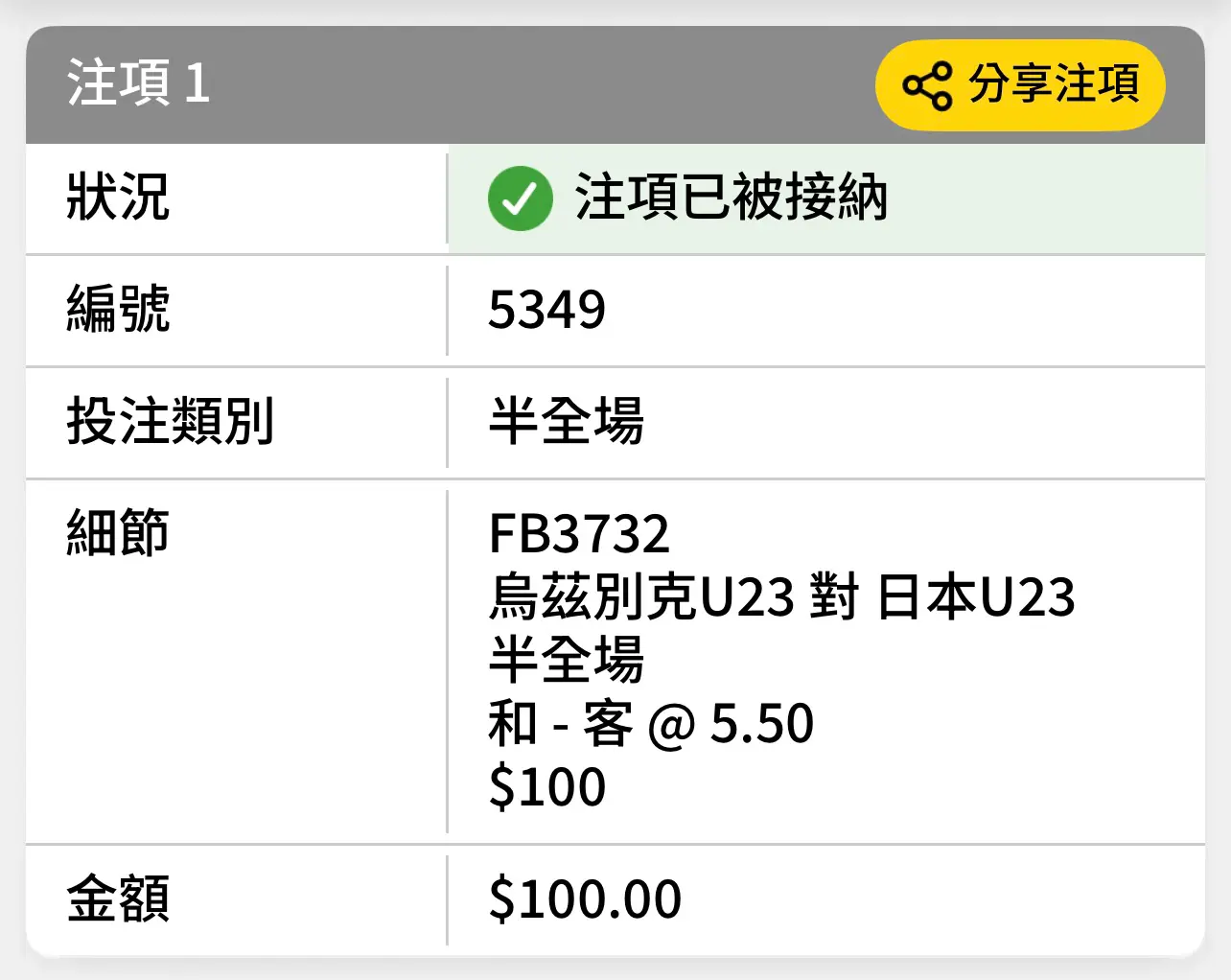Click the 細節 details label

coord(118,532)
